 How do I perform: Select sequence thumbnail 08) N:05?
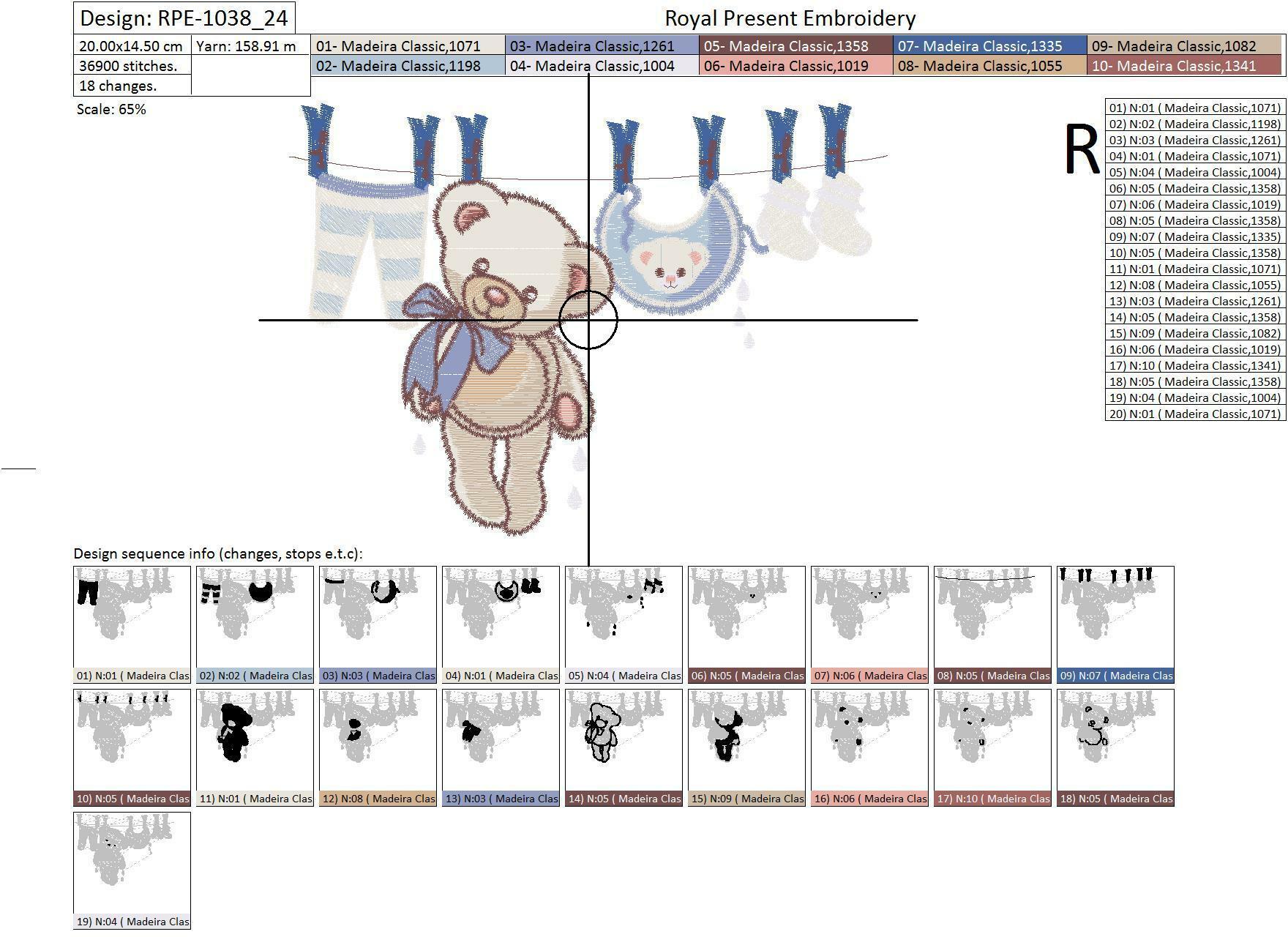click(x=992, y=625)
